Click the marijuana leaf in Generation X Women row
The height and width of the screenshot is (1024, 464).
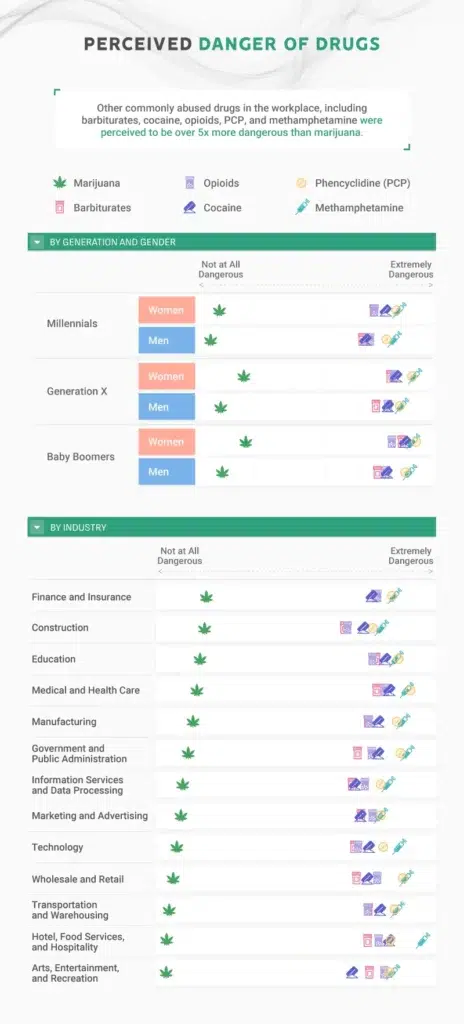(x=244, y=376)
